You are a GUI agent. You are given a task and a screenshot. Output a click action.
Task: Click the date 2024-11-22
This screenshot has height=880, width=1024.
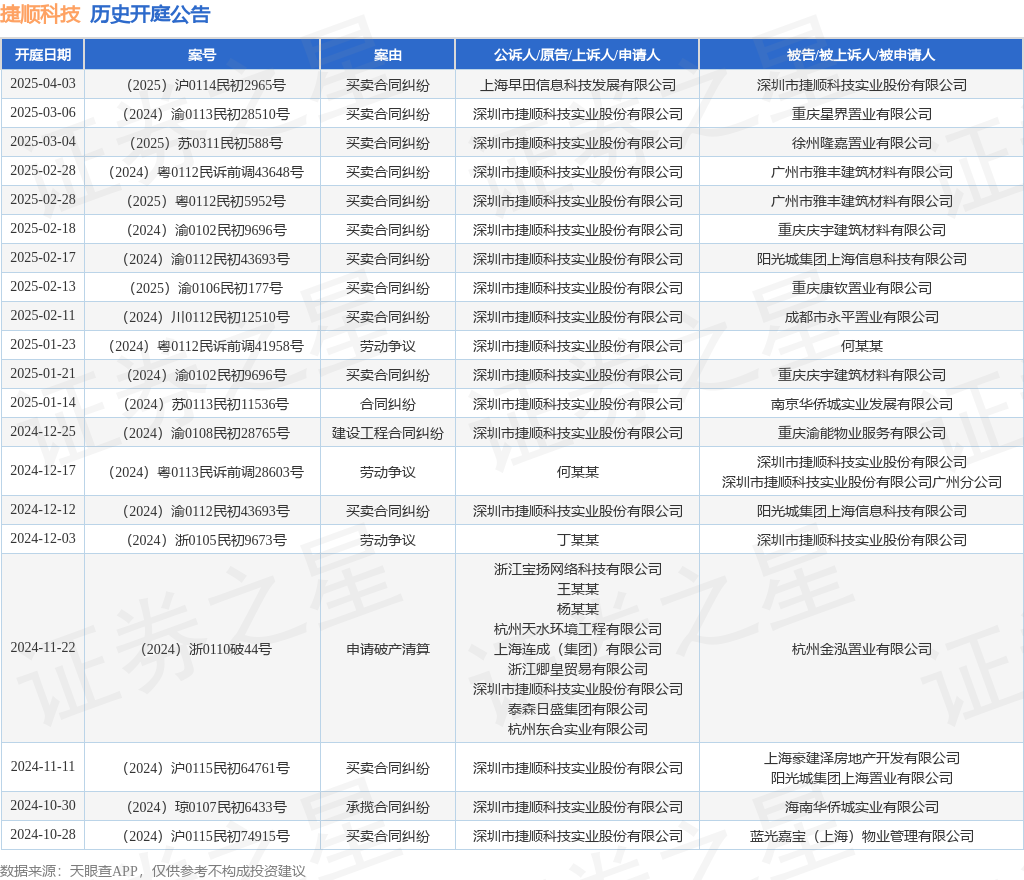point(43,648)
